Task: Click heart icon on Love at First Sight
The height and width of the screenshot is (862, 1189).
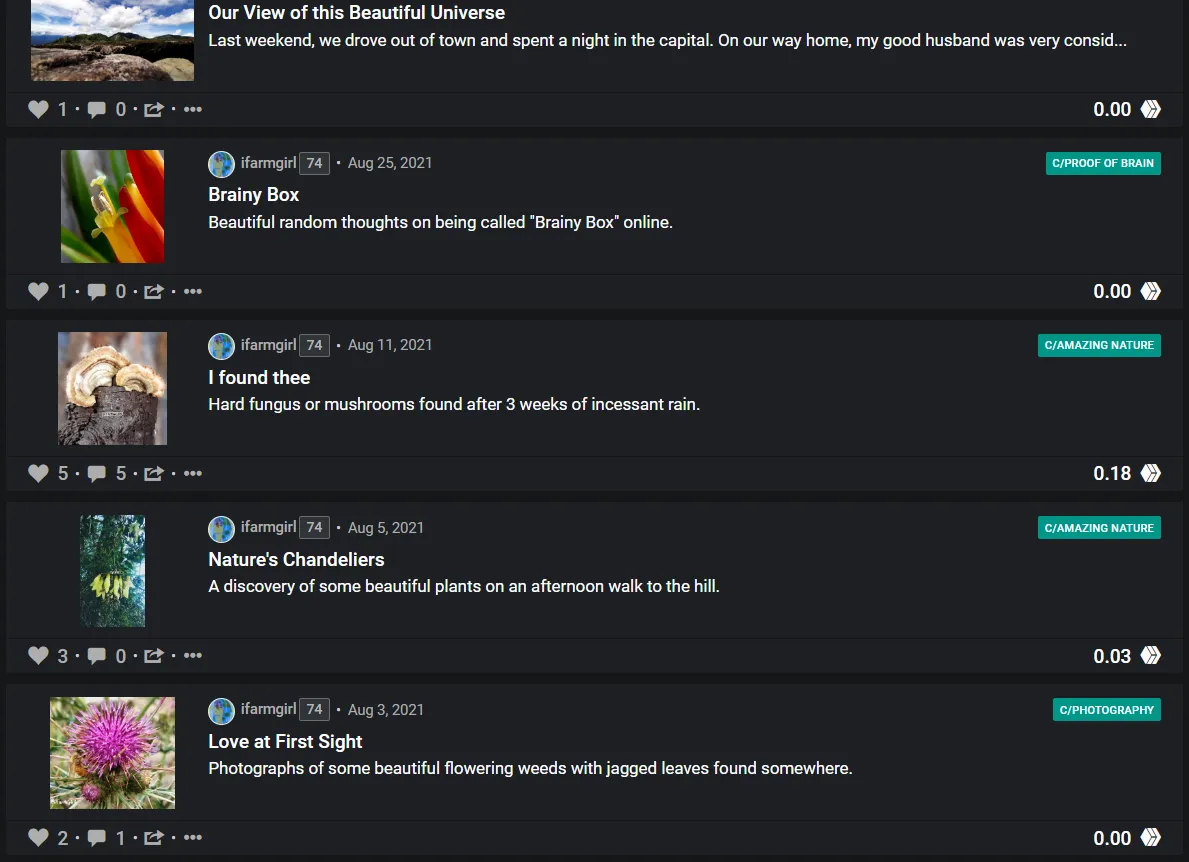Action: (x=38, y=838)
